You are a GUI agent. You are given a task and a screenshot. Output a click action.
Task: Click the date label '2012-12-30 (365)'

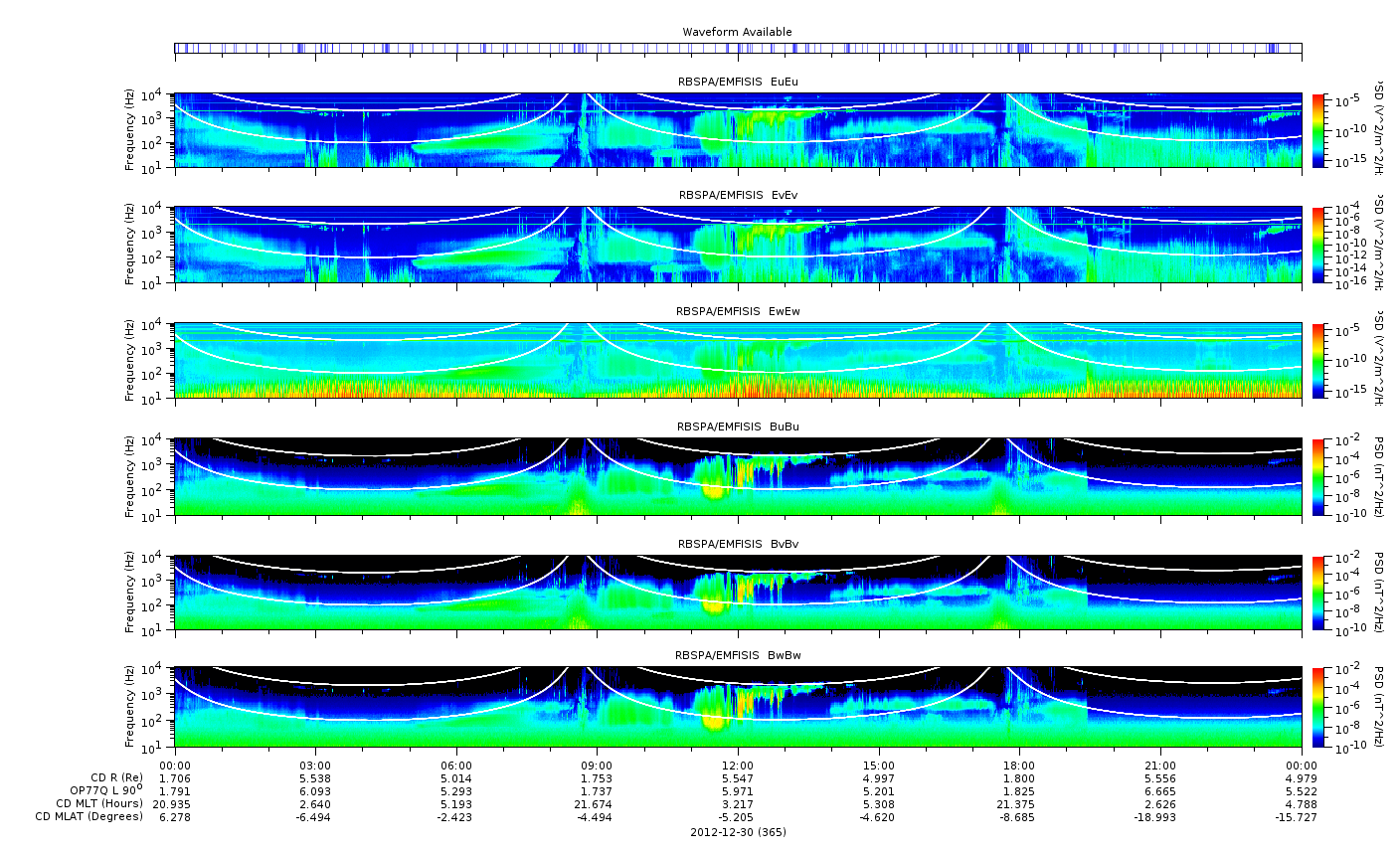click(x=738, y=832)
